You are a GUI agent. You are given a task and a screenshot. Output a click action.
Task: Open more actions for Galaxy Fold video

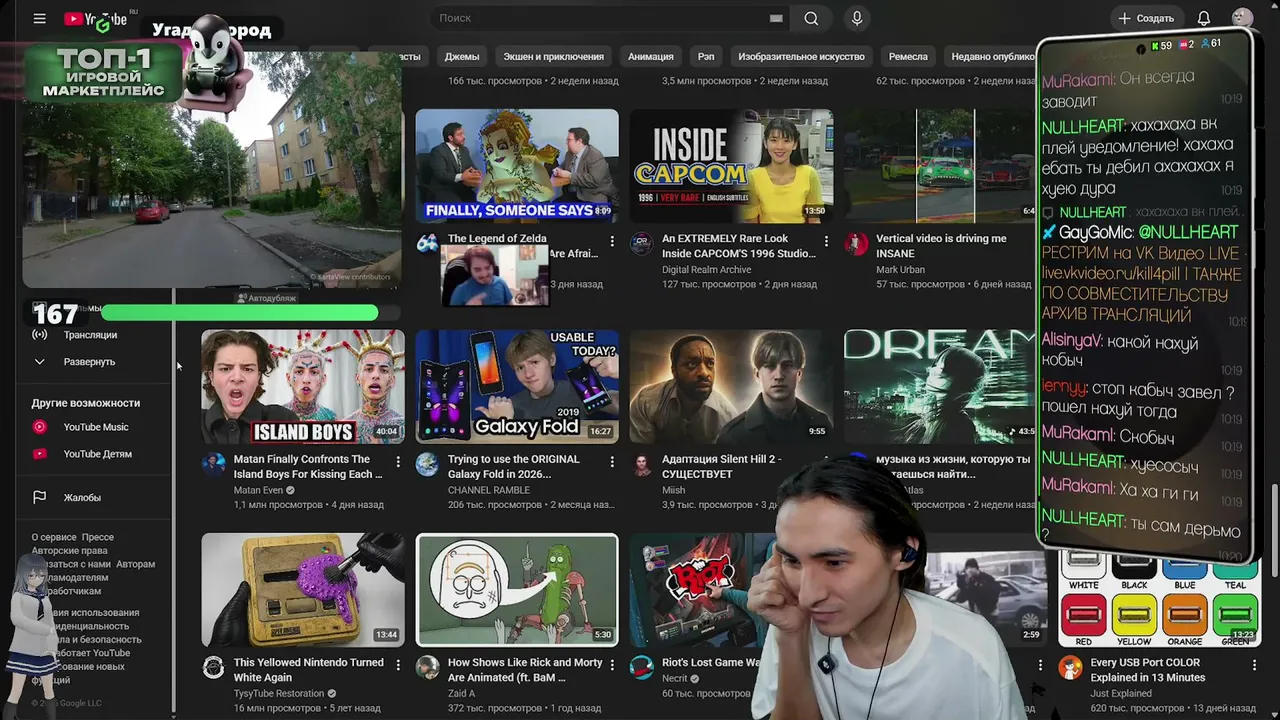(x=612, y=462)
